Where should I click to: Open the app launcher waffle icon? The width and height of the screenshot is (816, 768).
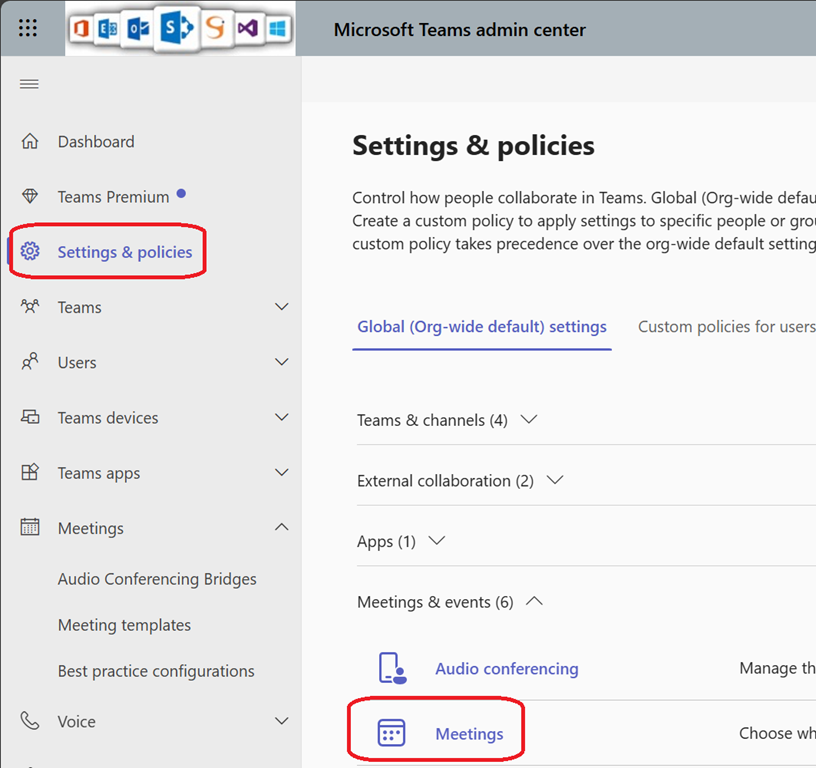click(x=28, y=28)
